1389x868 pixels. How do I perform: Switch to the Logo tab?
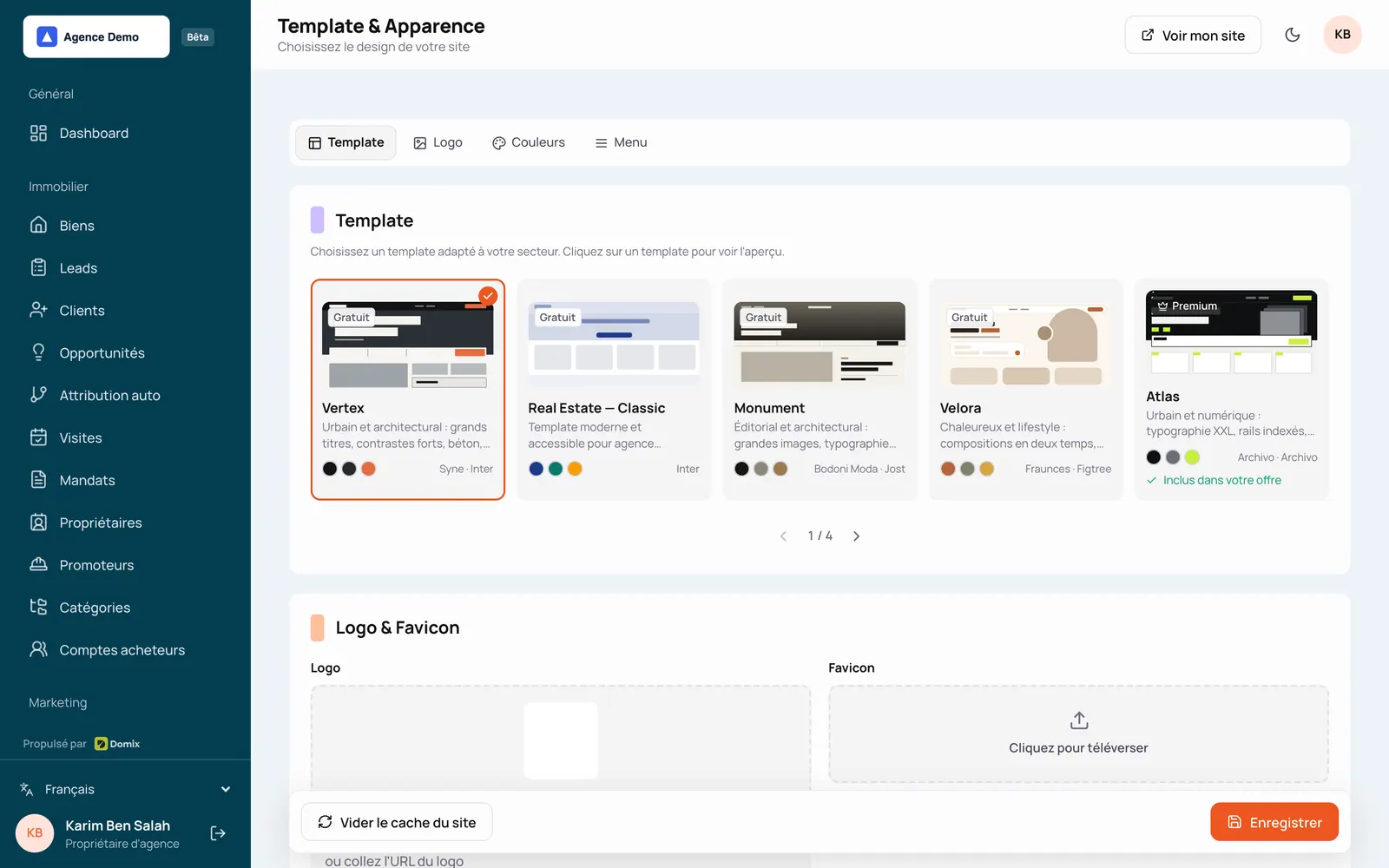[438, 142]
